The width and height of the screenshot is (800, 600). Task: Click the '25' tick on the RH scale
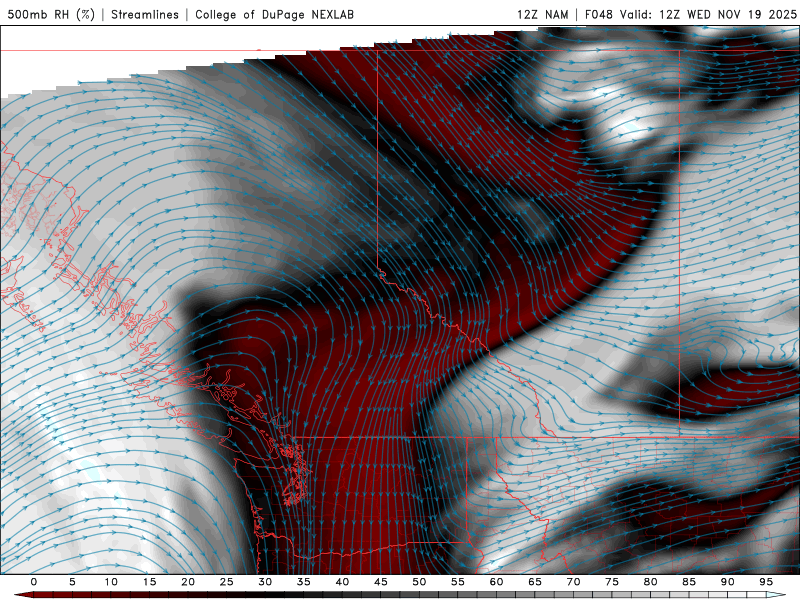point(226,582)
